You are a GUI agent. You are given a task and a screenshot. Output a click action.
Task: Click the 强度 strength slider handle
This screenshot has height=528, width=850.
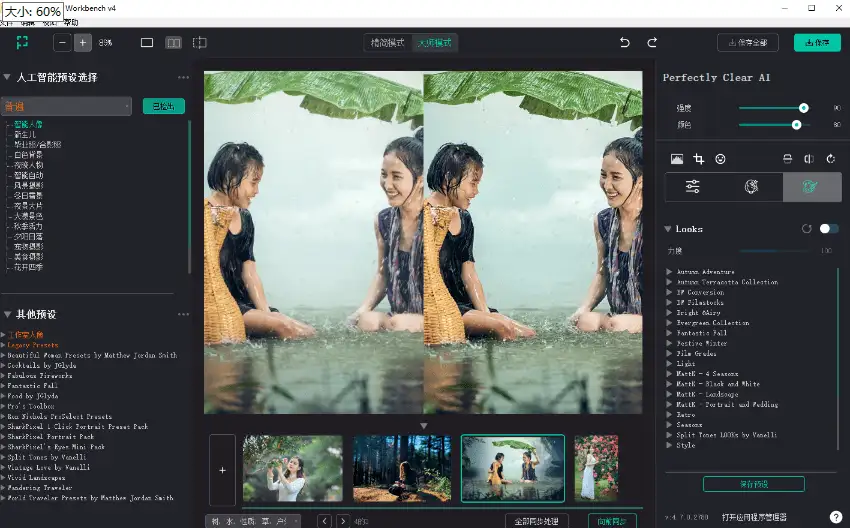[803, 108]
